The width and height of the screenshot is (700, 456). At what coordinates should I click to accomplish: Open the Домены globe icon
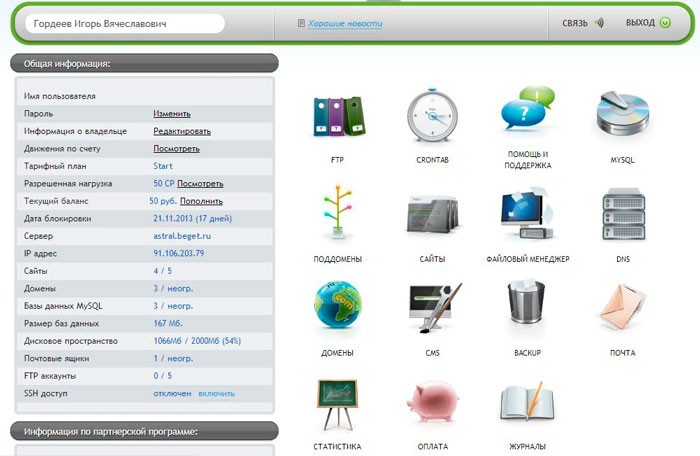click(336, 310)
